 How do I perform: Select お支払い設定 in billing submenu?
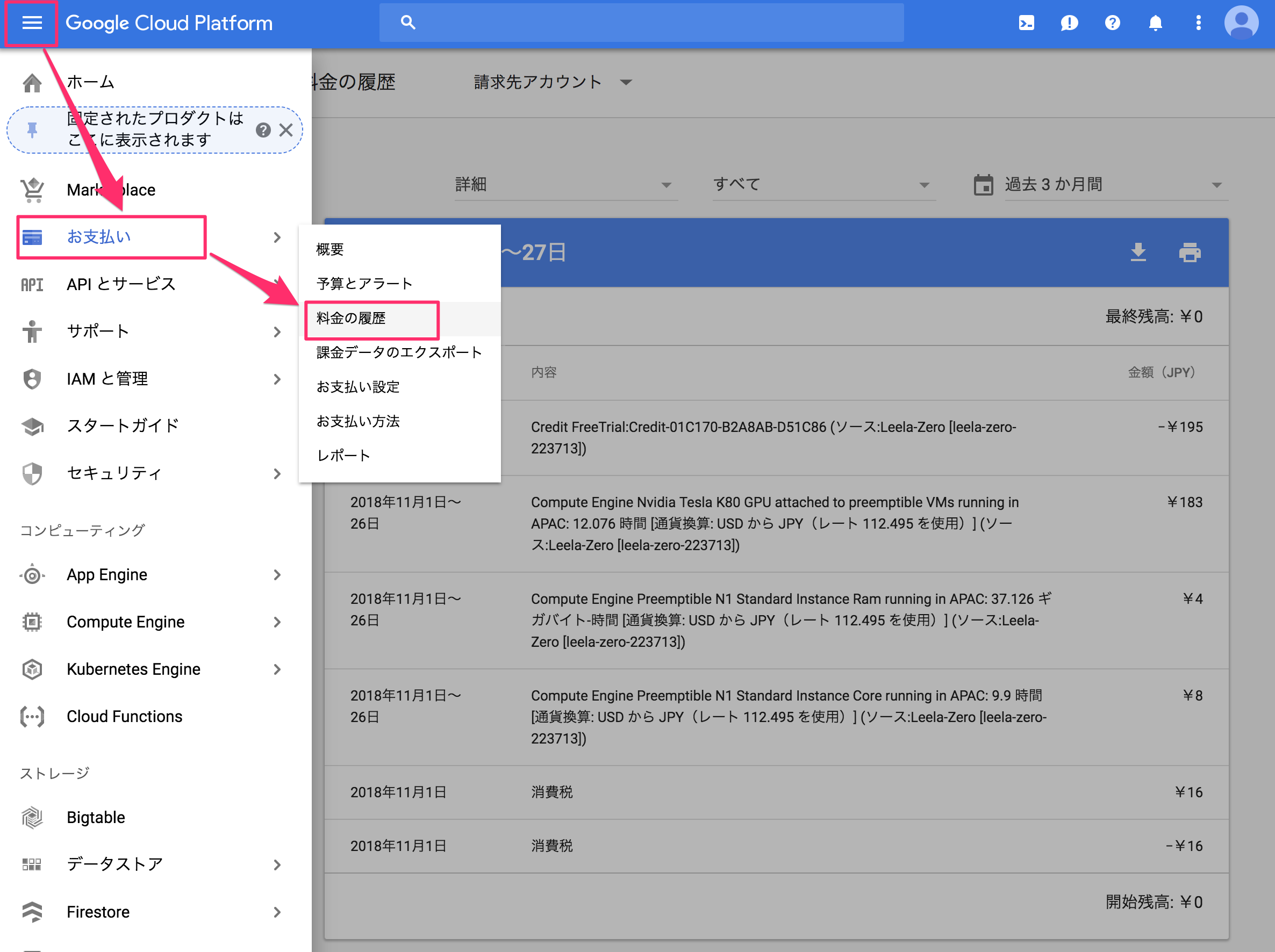pos(399,387)
